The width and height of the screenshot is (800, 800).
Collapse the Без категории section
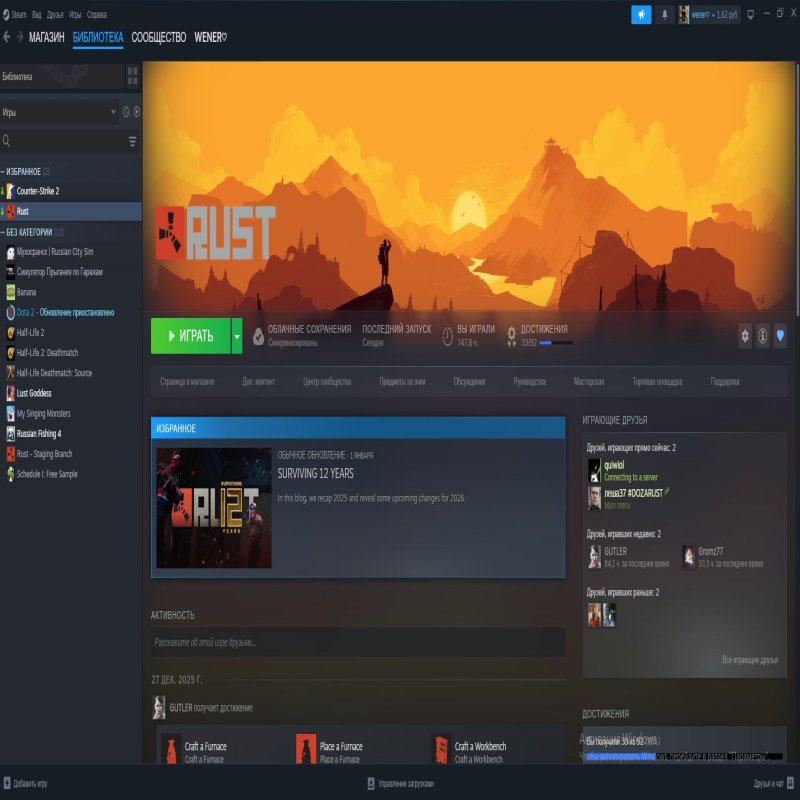(x=3, y=232)
